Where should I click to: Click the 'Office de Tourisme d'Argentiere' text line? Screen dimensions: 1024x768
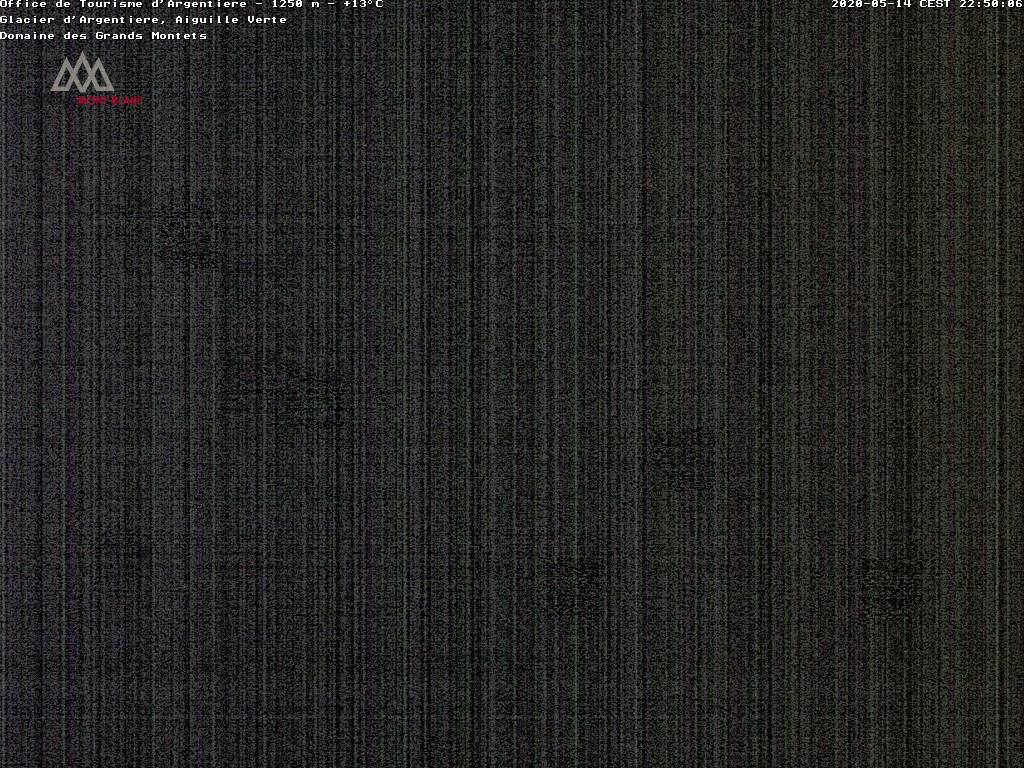[x=191, y=4]
